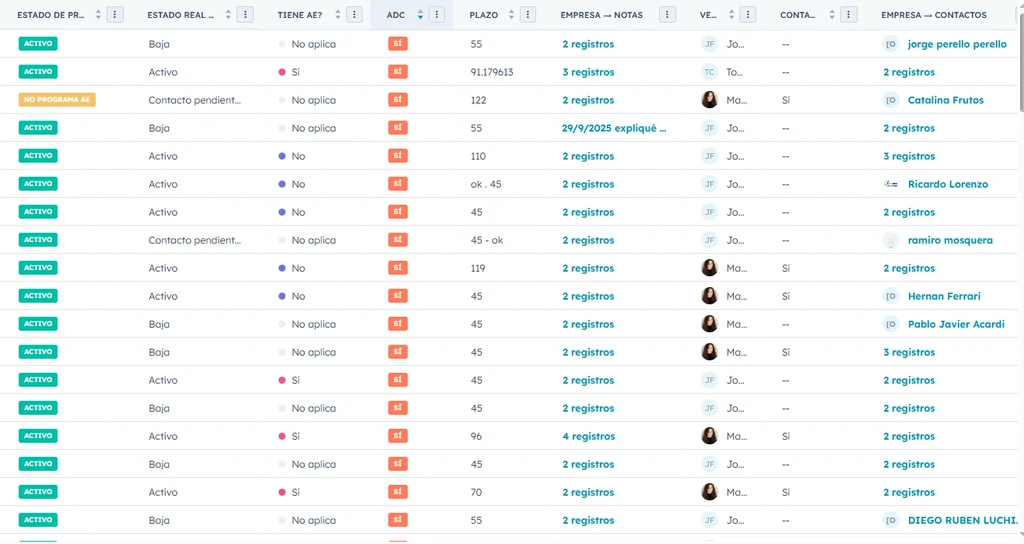This screenshot has height=544, width=1024.
Task: Click the EMPRESA → CONTACTOS column header
Action: point(933,15)
